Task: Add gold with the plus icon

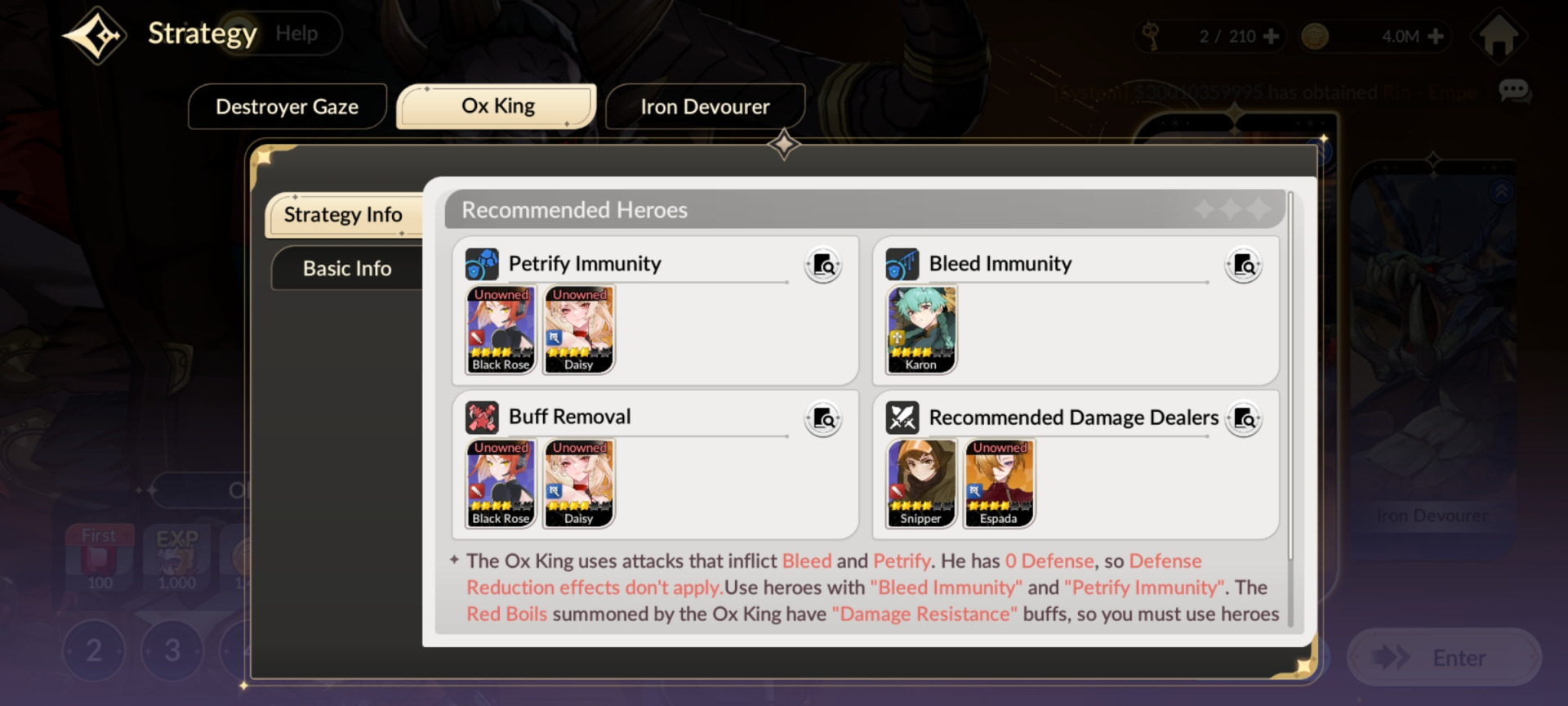Action: click(1436, 36)
